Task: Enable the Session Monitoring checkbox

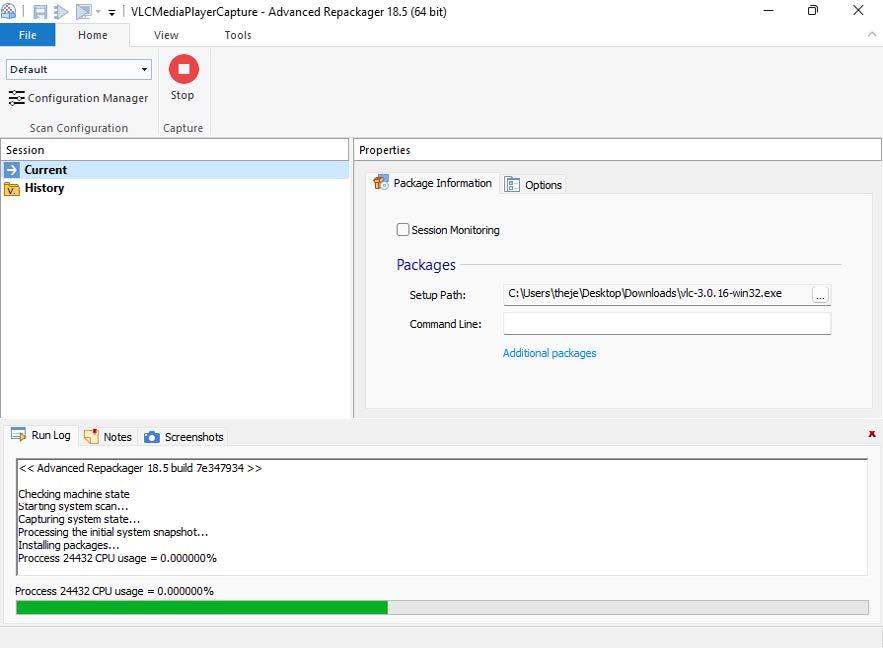Action: pos(403,230)
